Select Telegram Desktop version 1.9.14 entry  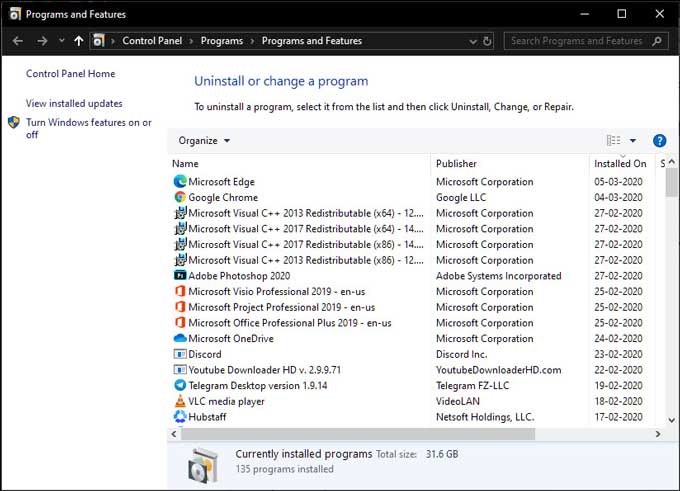pos(258,385)
